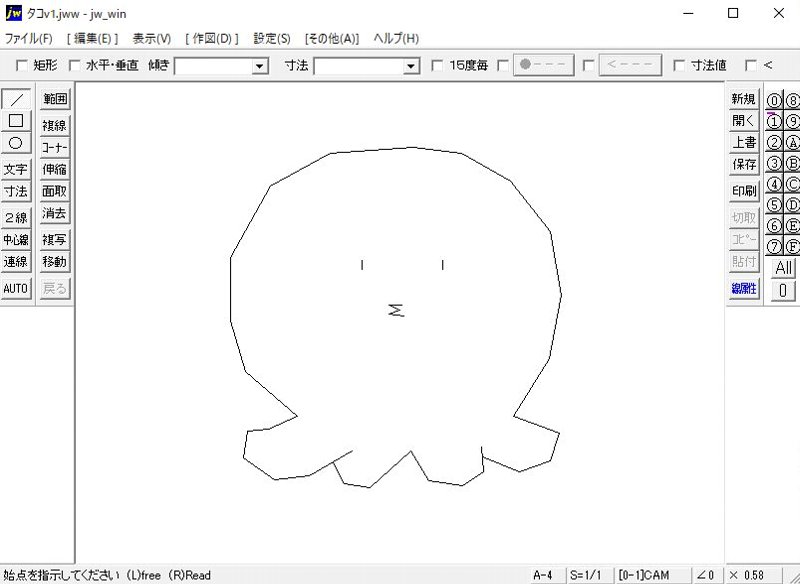
Task: Select the 範囲 range selection tool
Action: pyautogui.click(x=54, y=99)
